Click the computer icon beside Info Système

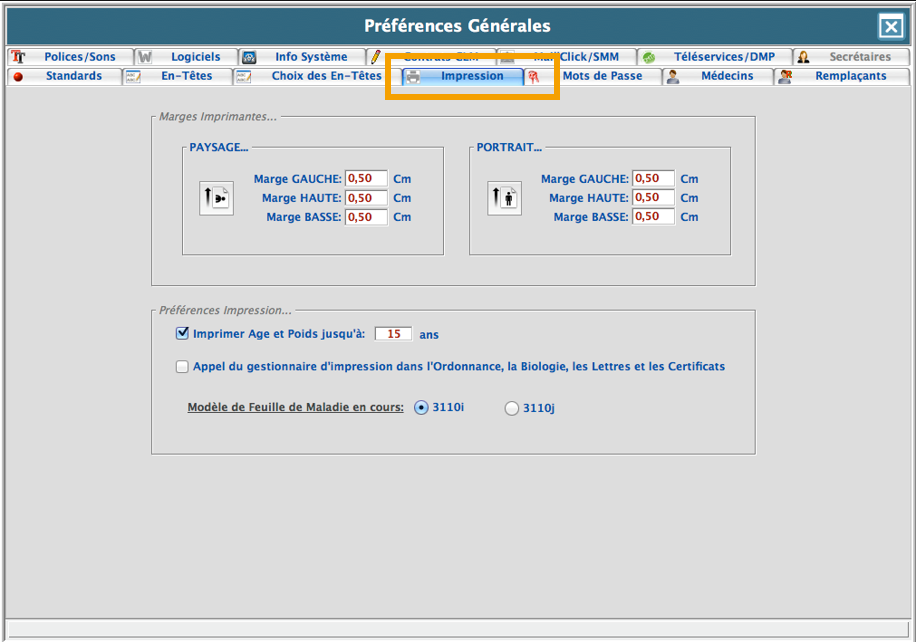click(x=249, y=58)
